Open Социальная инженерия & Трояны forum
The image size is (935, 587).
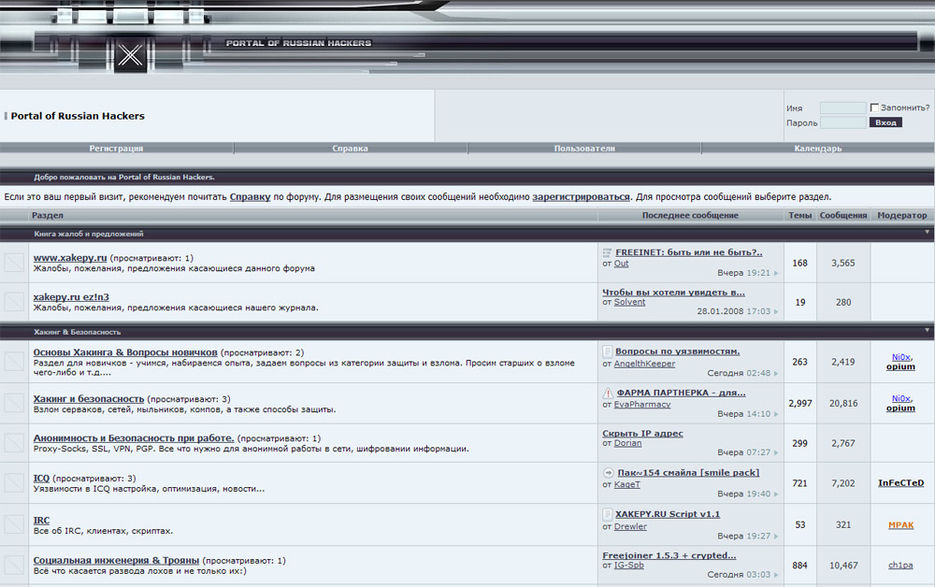[116, 560]
